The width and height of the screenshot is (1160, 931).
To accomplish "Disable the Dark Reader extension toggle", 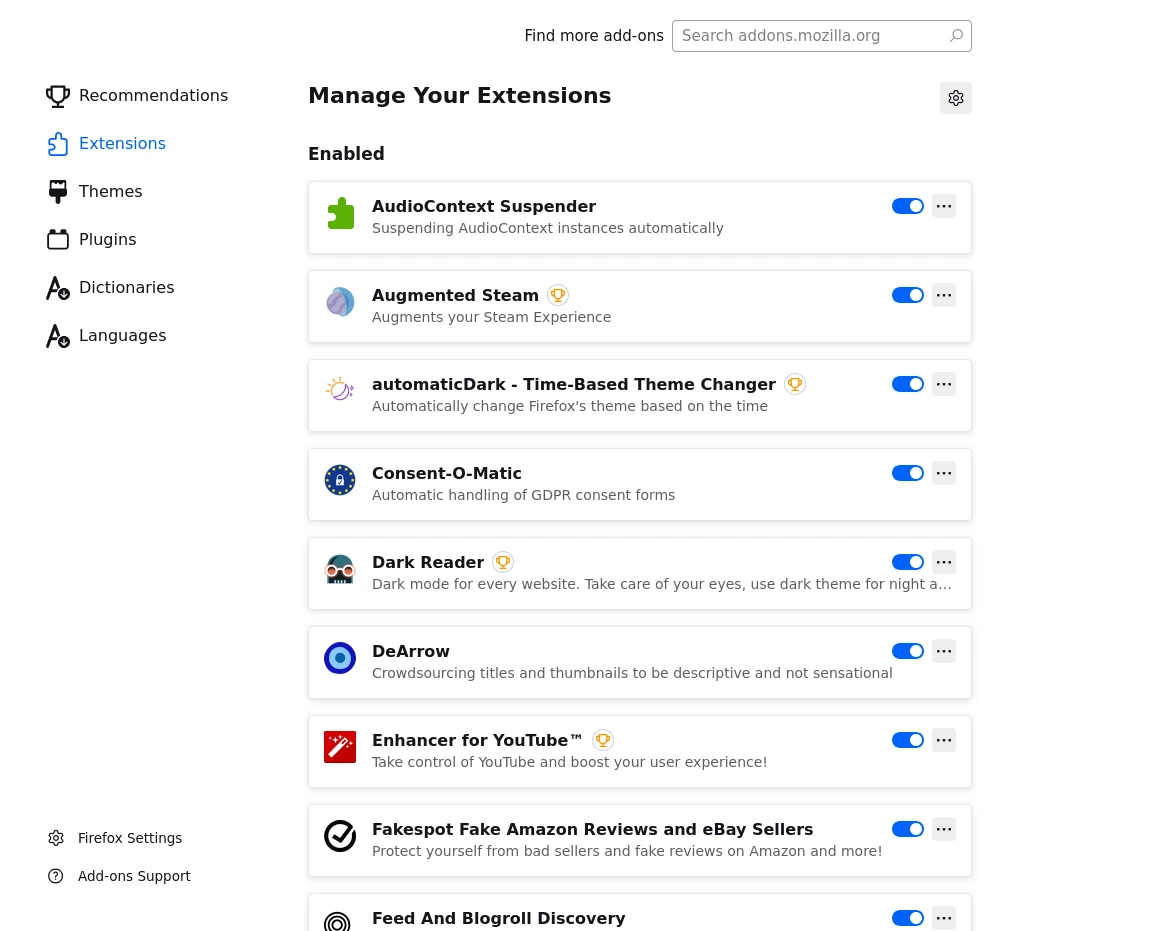I will coord(908,562).
